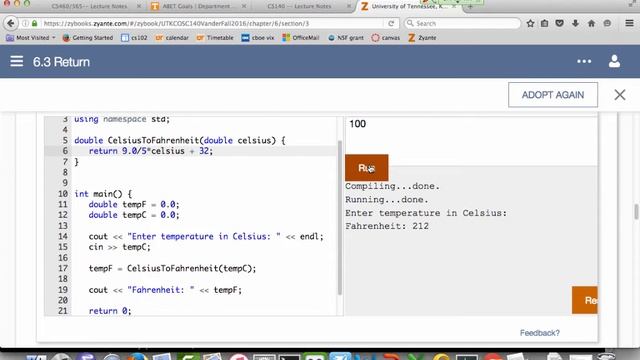640x360 pixels.
Task: Open the bookmarks list clipboard icon
Action: pyautogui.click(x=545, y=23)
